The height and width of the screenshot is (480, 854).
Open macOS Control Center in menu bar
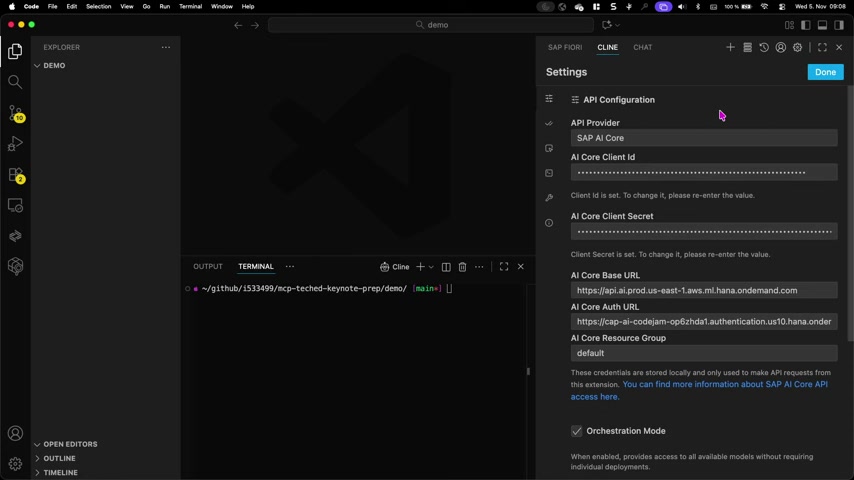pos(782,7)
